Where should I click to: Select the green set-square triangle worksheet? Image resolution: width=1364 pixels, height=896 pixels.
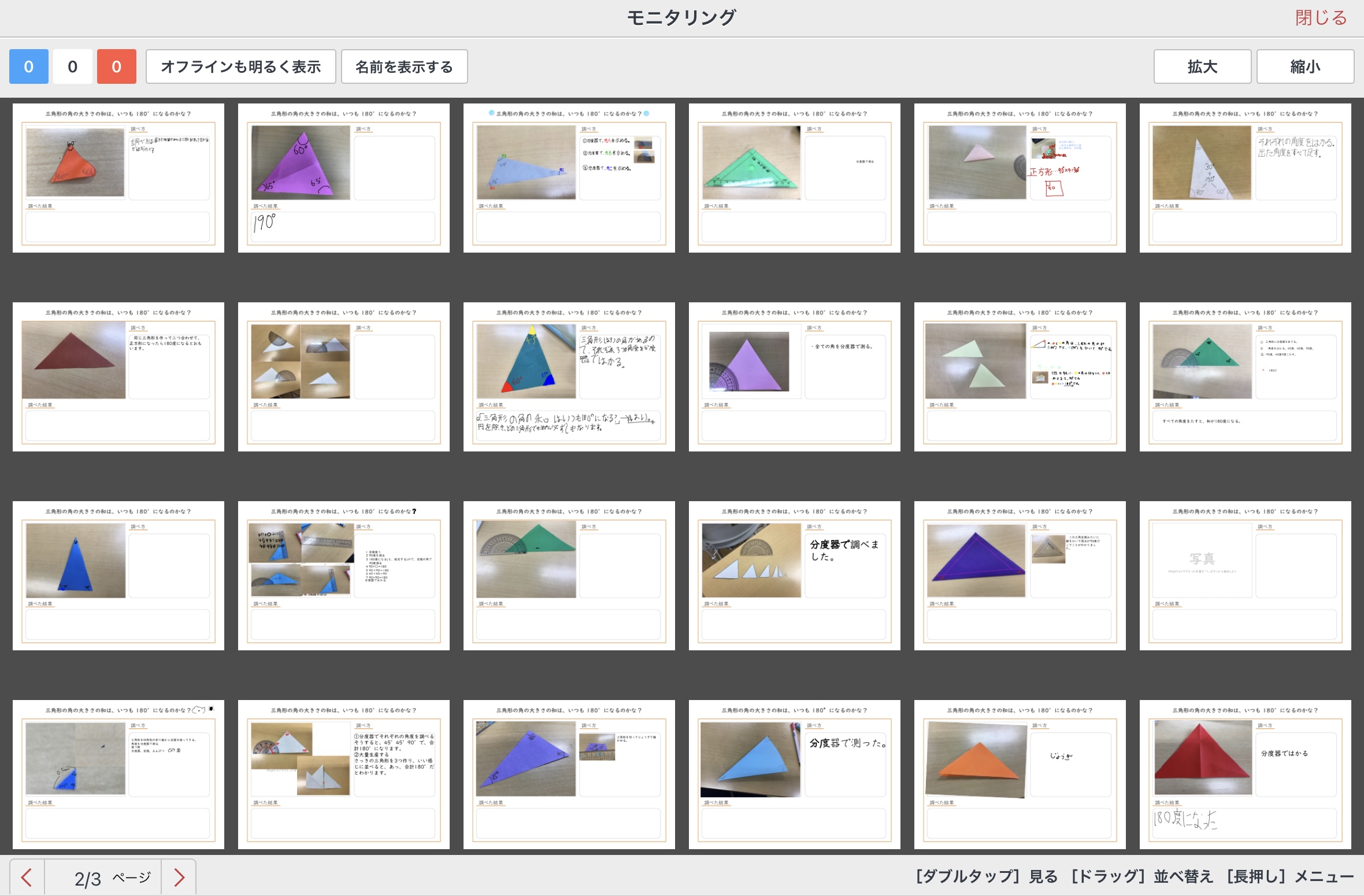click(794, 177)
